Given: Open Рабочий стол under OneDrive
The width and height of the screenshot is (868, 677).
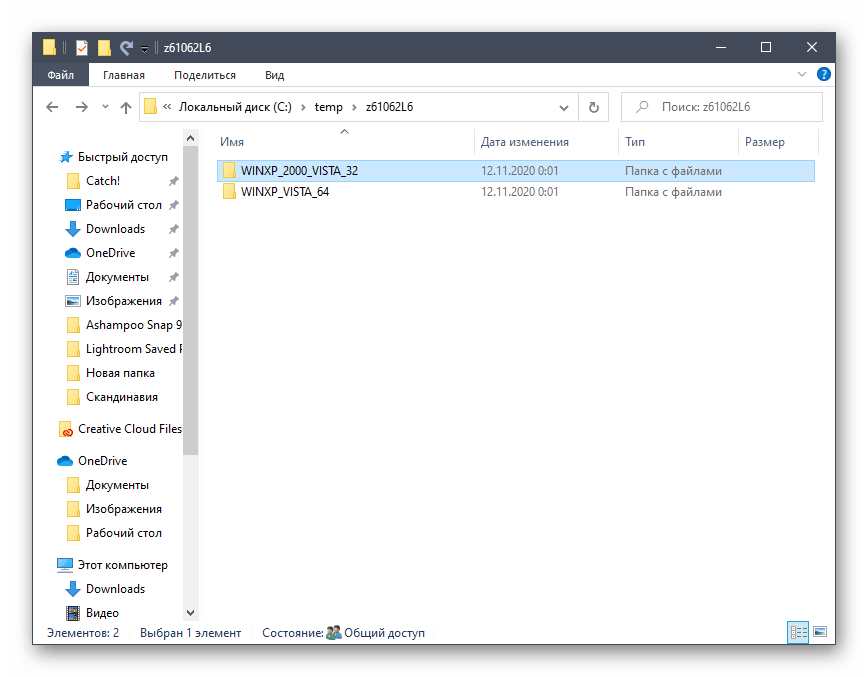Looking at the screenshot, I should coord(123,533).
